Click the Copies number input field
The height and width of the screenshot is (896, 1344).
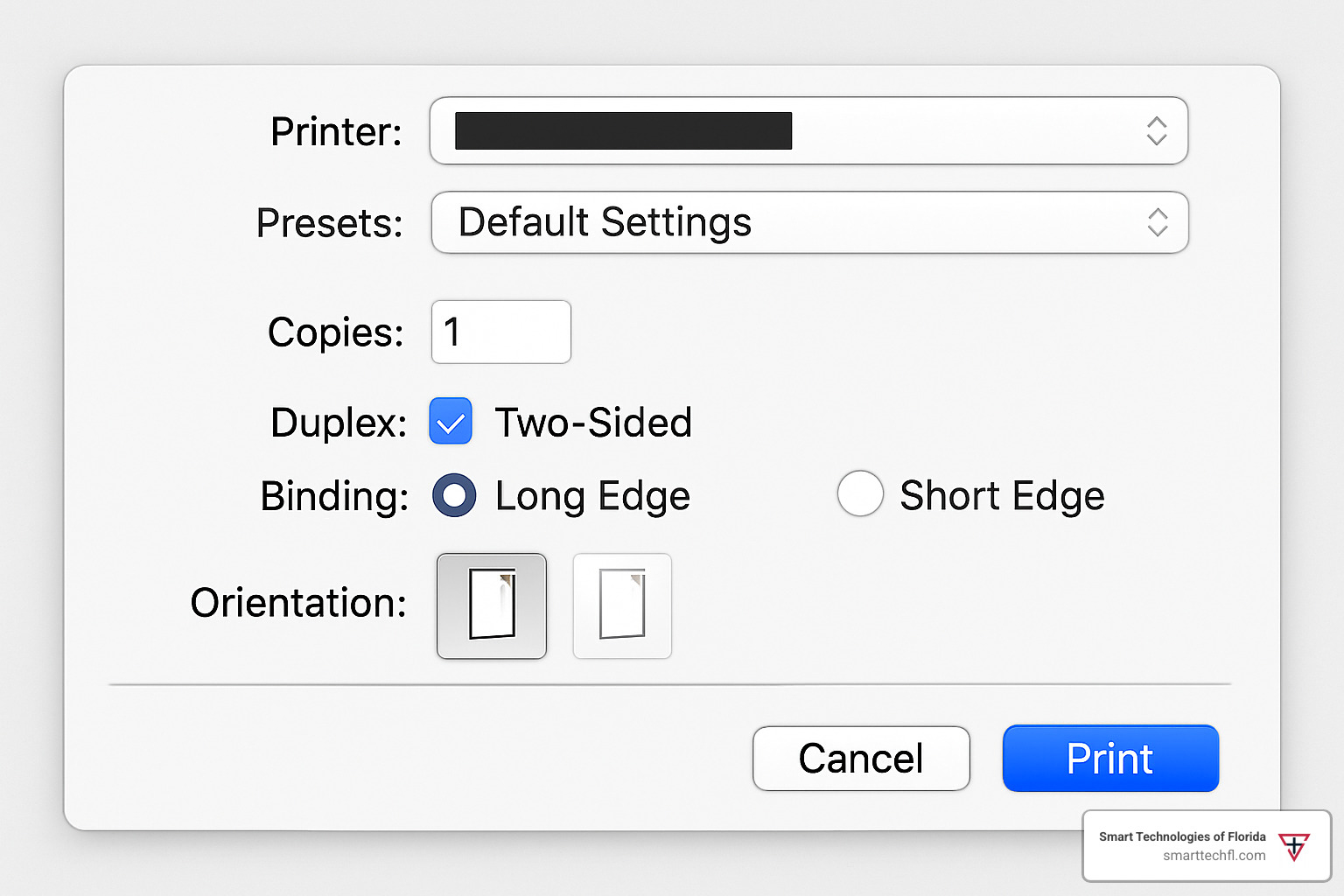coord(501,332)
